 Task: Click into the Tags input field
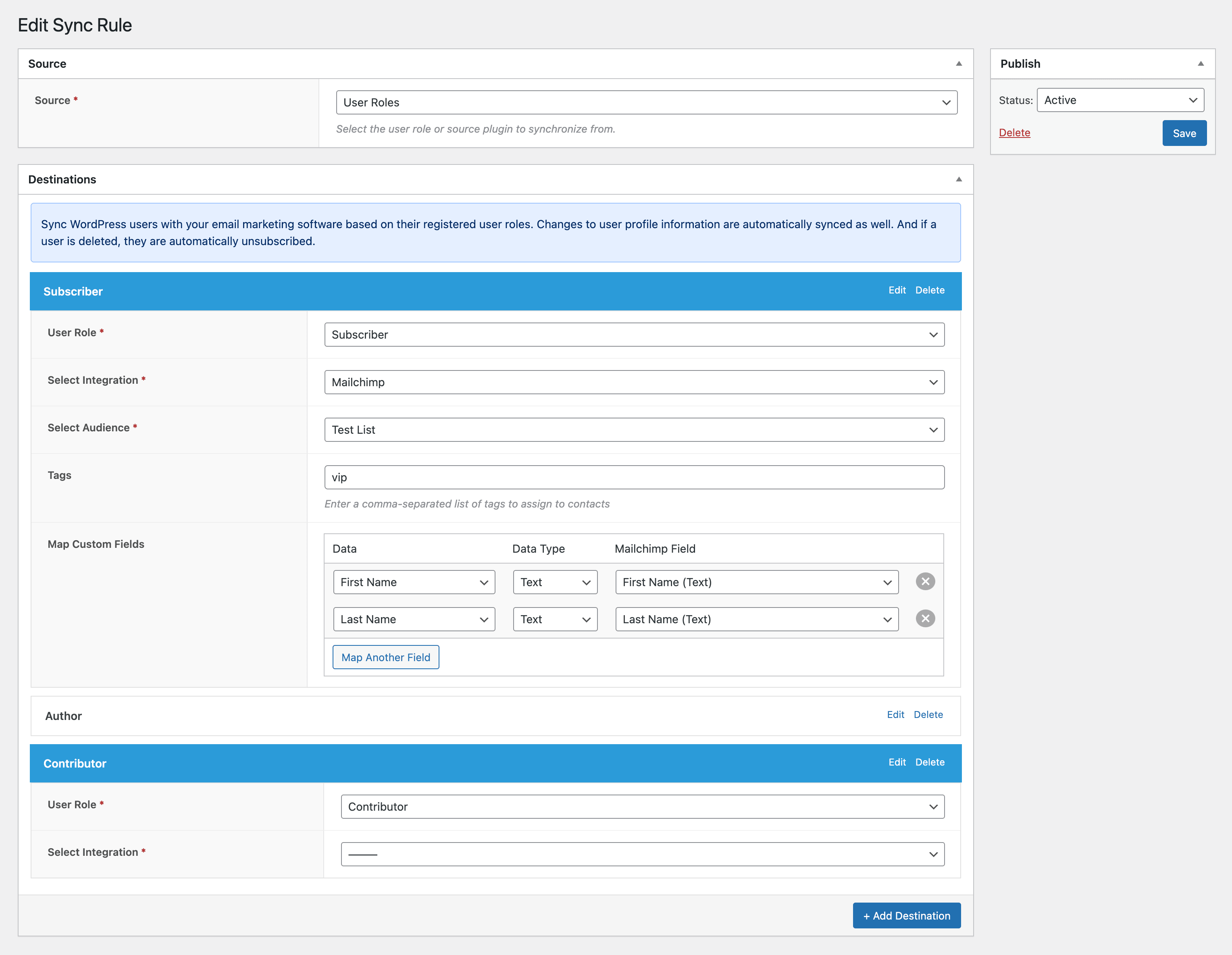[x=633, y=477]
